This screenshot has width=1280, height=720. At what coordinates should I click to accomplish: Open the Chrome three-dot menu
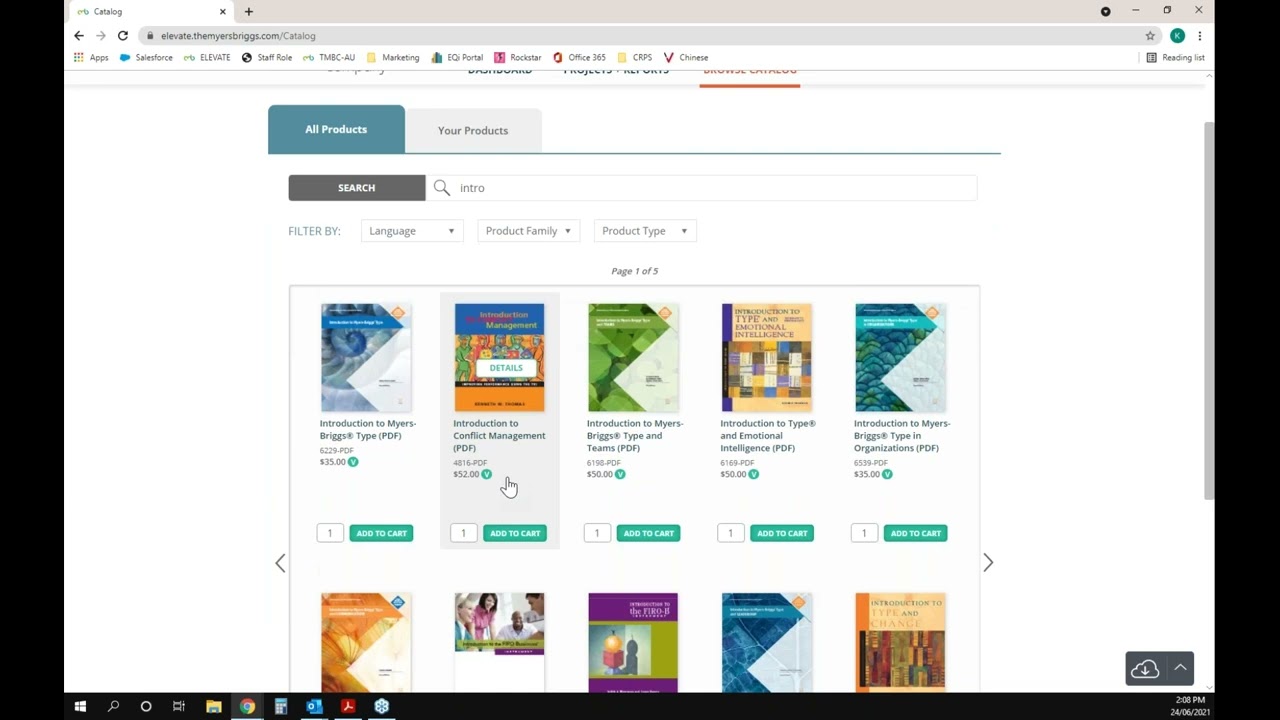[x=1199, y=35]
